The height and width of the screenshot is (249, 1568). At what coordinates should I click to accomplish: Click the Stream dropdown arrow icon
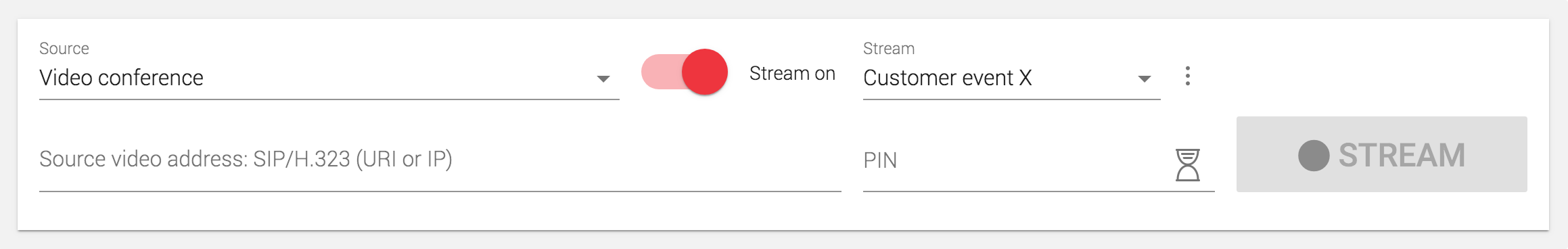coord(1145,79)
